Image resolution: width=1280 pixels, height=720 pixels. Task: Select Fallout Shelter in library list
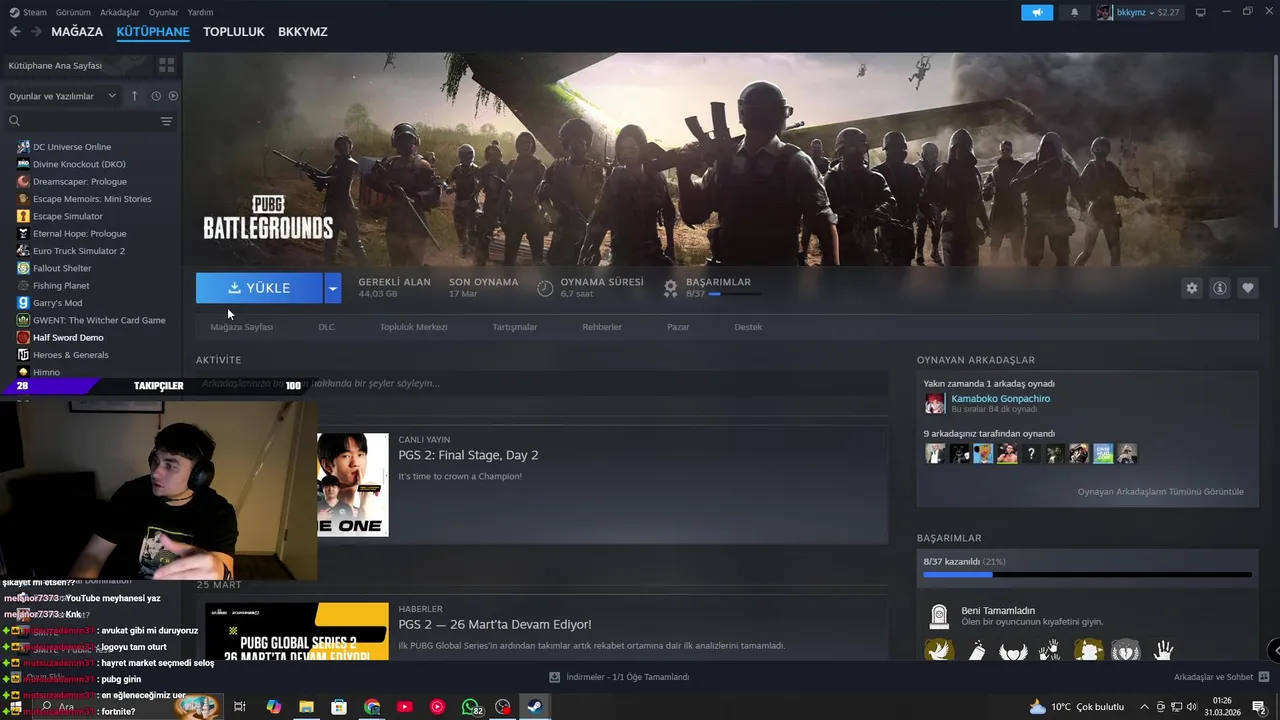tap(61, 268)
